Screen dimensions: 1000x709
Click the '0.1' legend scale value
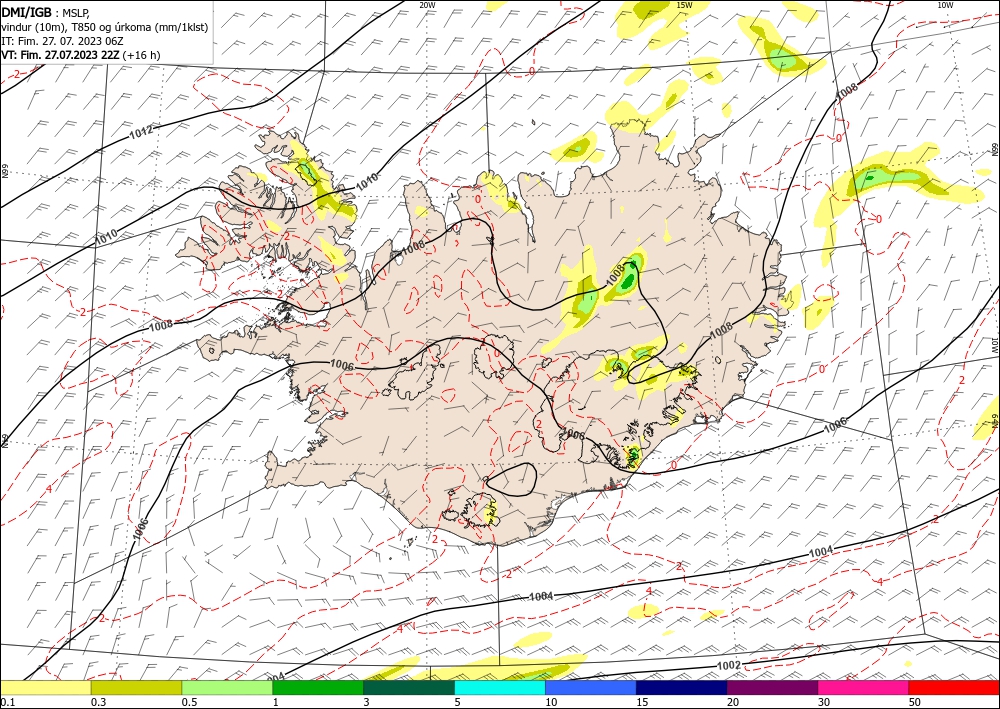pyautogui.click(x=6, y=702)
